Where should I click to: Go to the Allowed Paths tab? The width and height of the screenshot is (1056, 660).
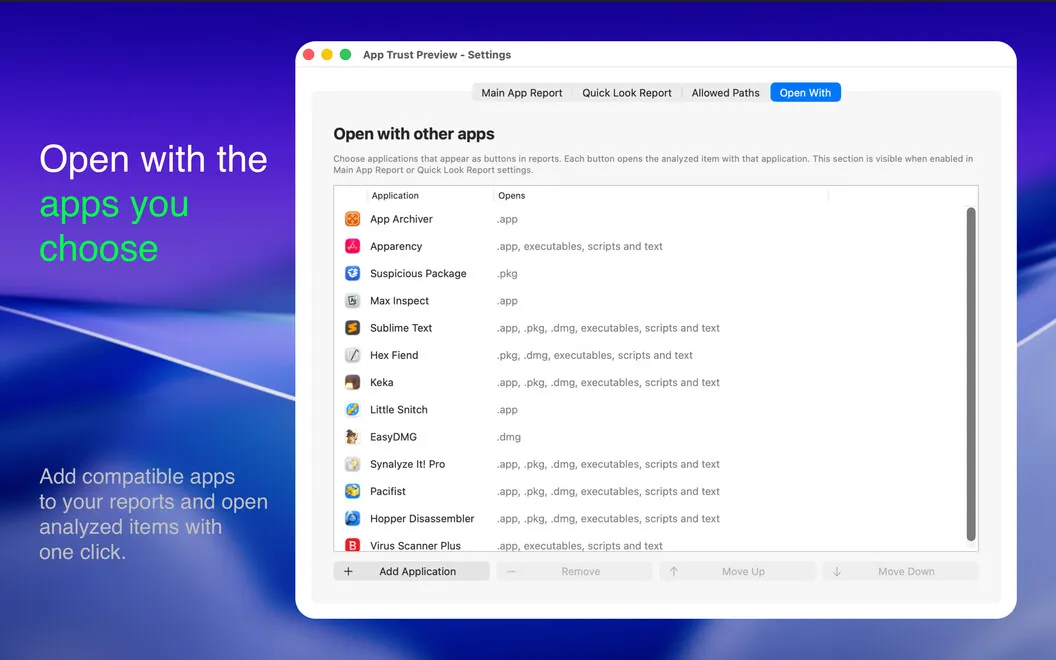(725, 93)
